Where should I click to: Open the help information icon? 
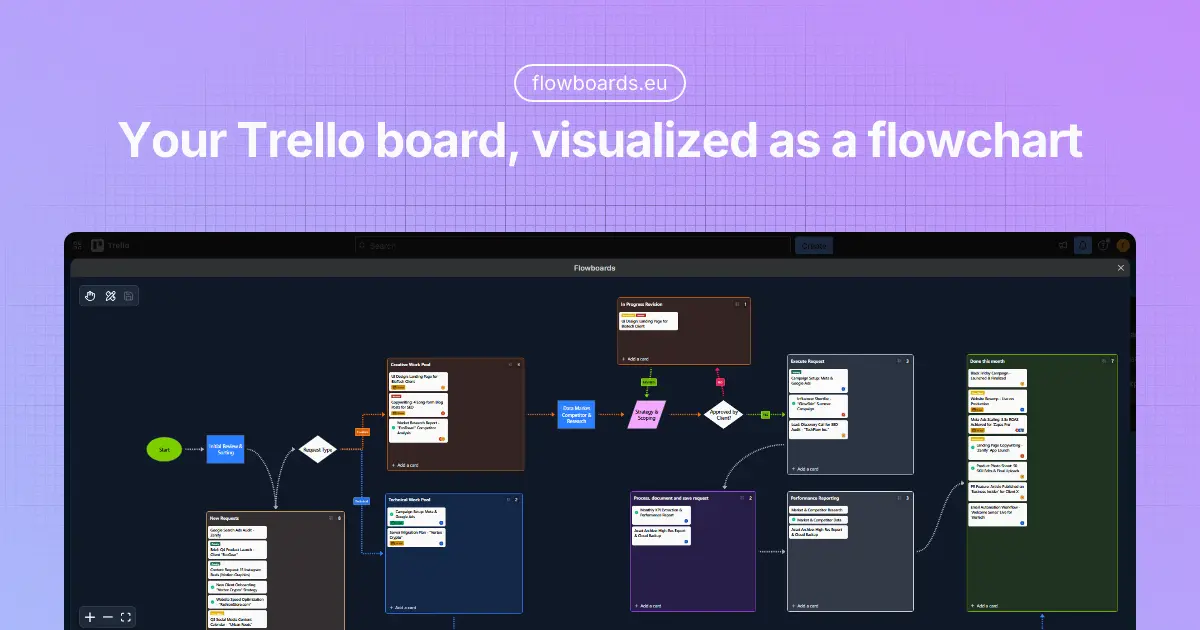click(1103, 245)
